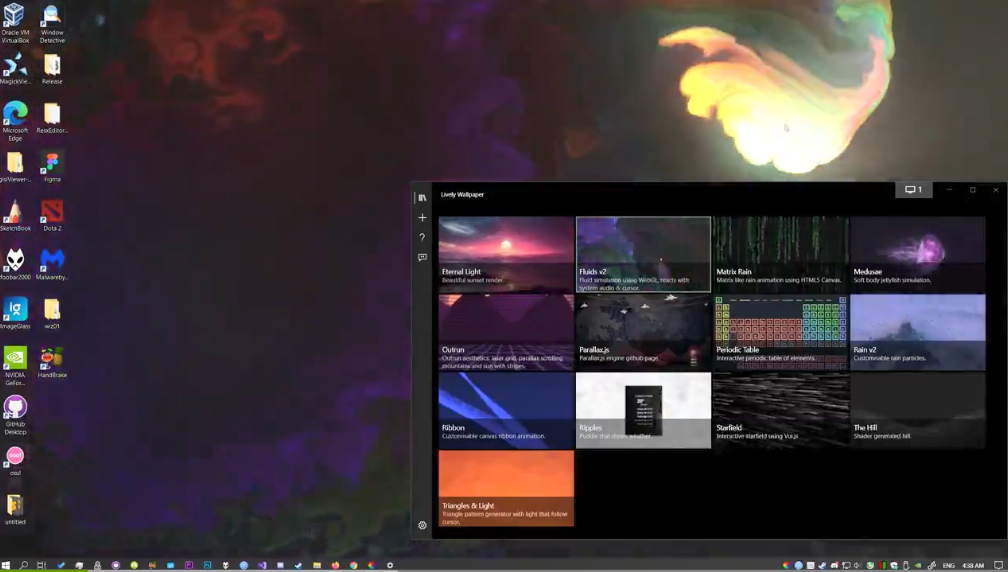The width and height of the screenshot is (1008, 572).
Task: Select the ImageGlass desktop icon
Action: [15, 313]
